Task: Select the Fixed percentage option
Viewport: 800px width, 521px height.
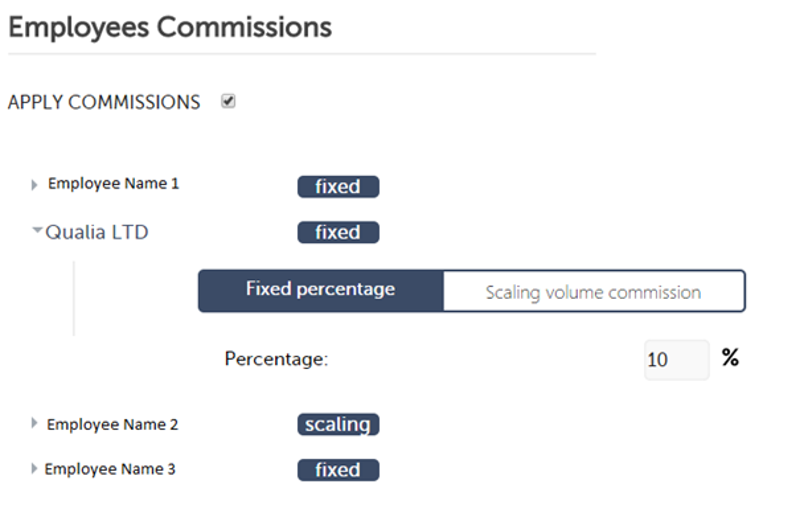Action: 321,290
